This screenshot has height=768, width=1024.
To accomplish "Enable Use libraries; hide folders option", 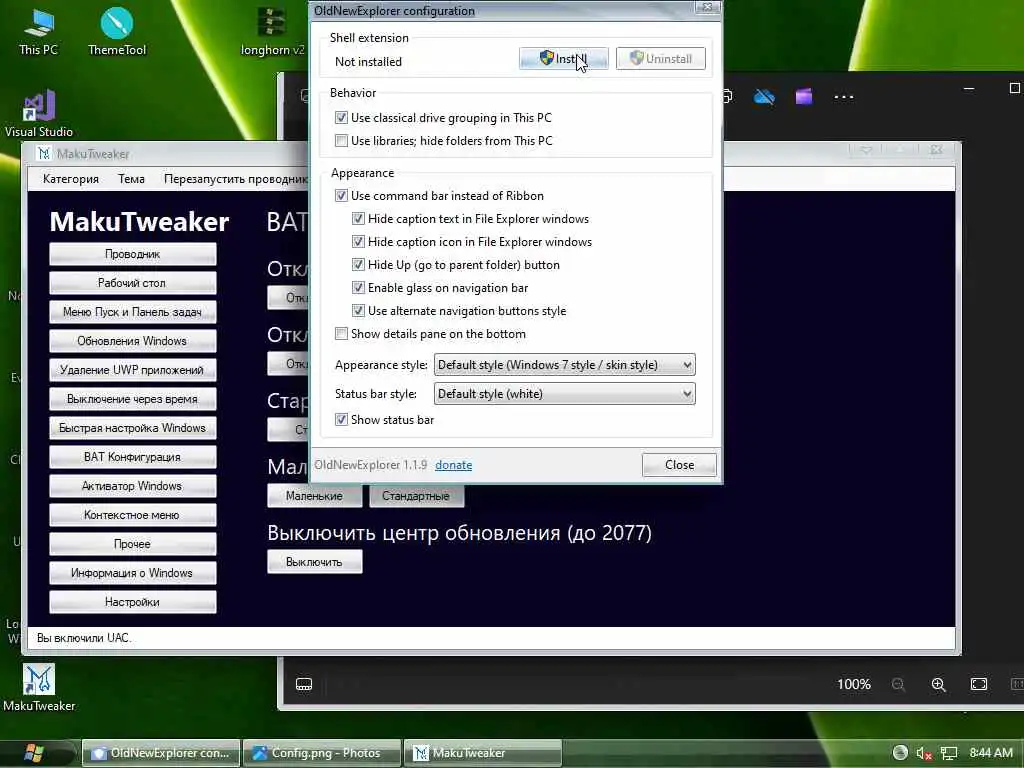I will click(341, 140).
